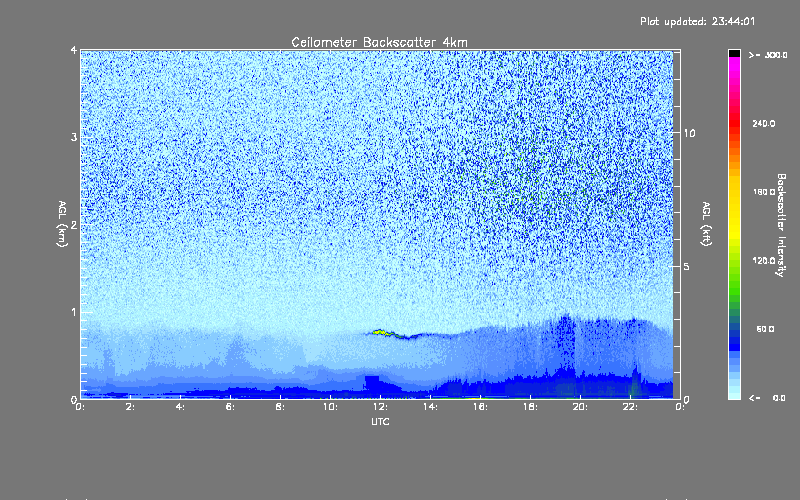Click the 2: tick label on the UTC axis
This screenshot has height=500, width=800.
130,407
